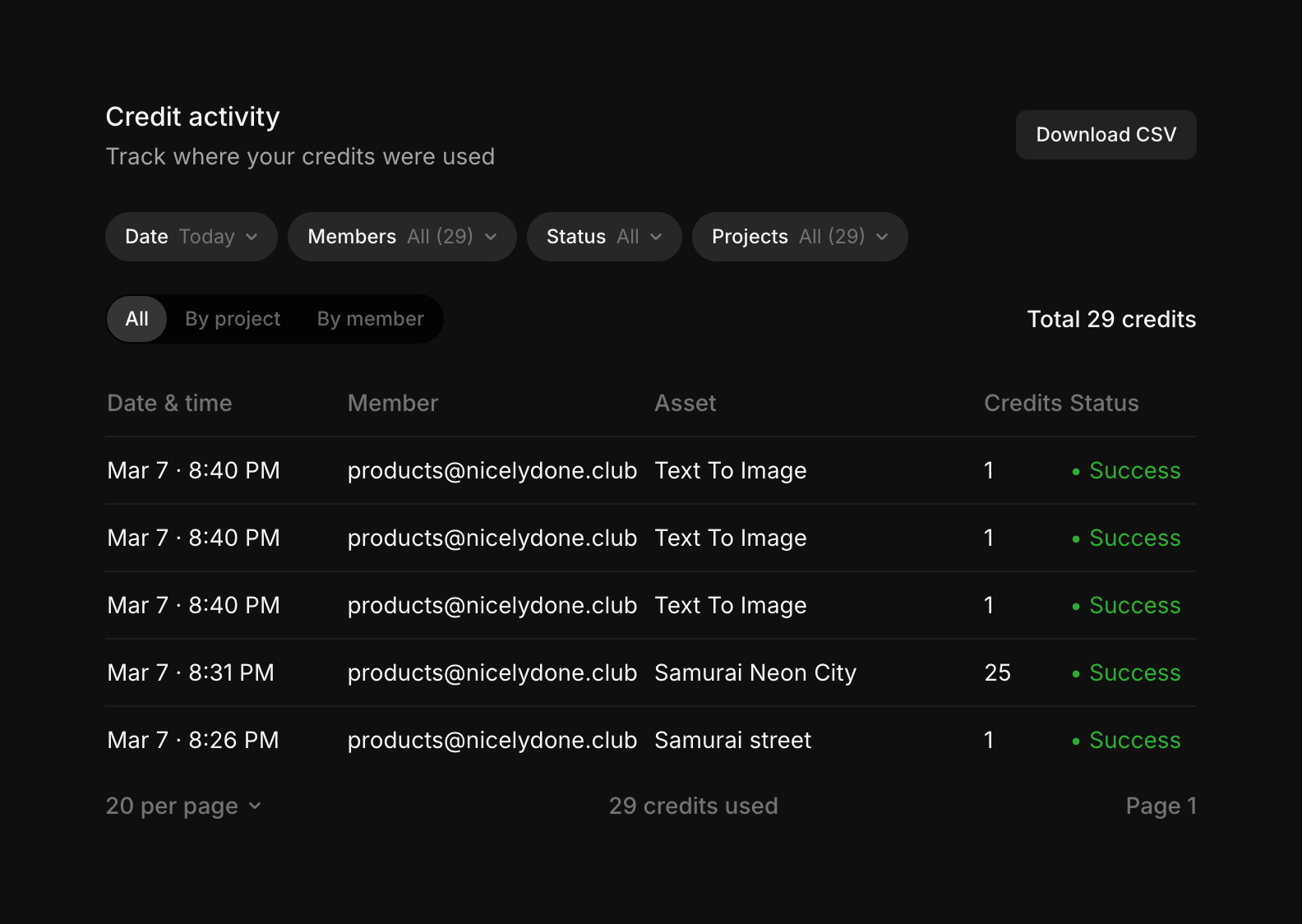Select the Samurai street asset entry
This screenshot has height=924, width=1302.
(732, 740)
